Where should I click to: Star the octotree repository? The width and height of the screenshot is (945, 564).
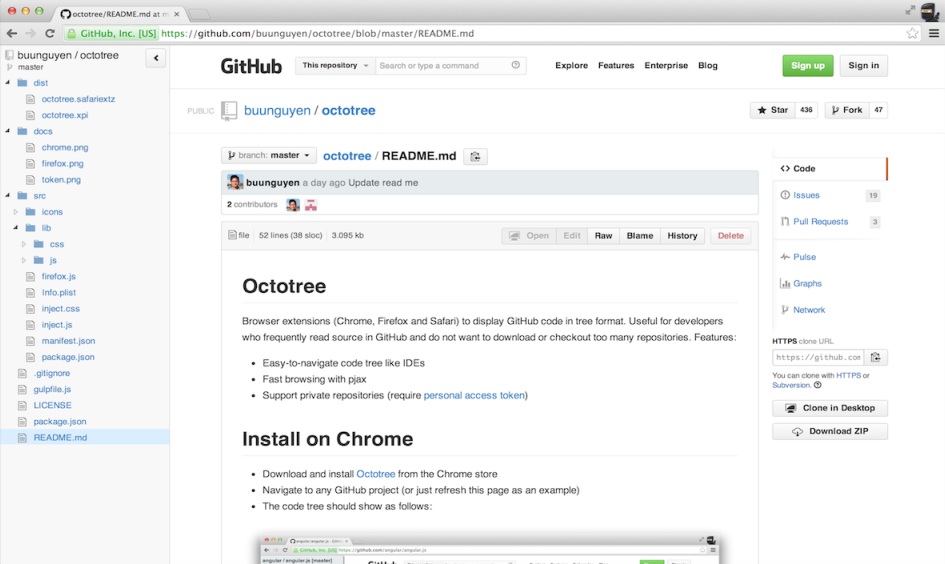(772, 110)
